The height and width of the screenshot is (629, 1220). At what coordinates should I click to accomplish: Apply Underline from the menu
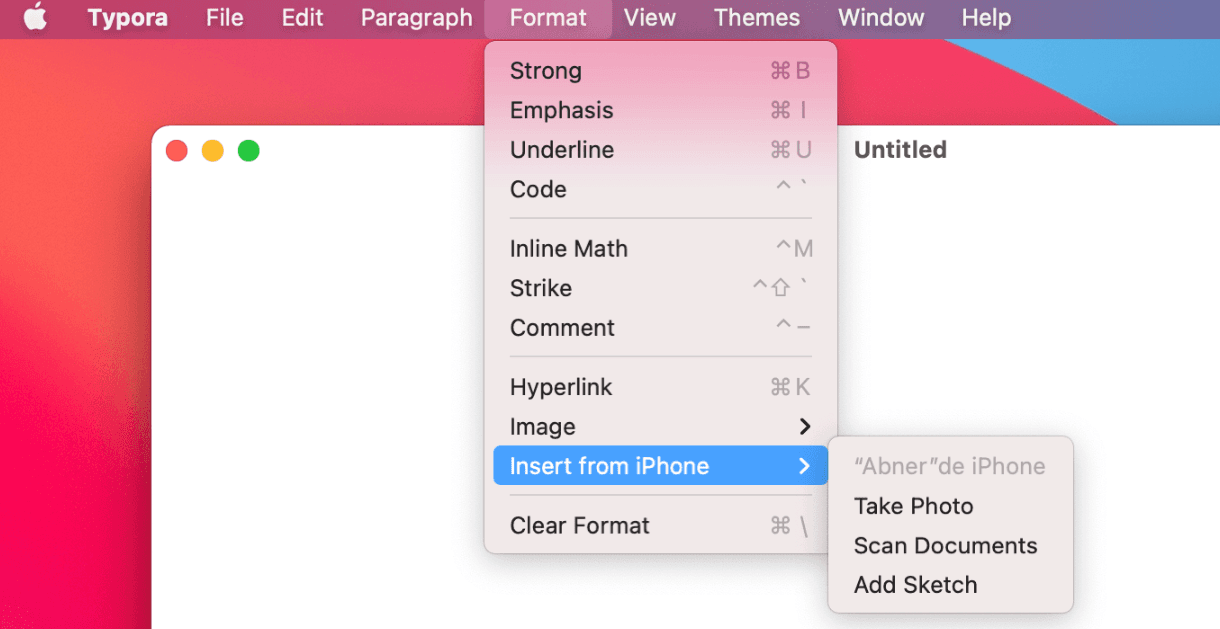coord(561,150)
